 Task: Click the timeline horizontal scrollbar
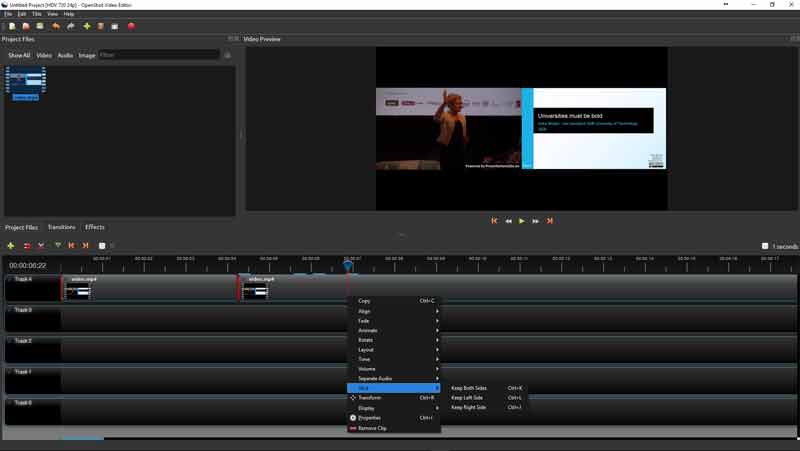click(83, 438)
